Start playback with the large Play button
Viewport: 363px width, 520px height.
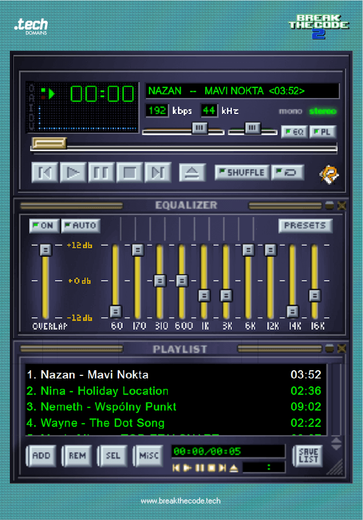pyautogui.click(x=73, y=172)
